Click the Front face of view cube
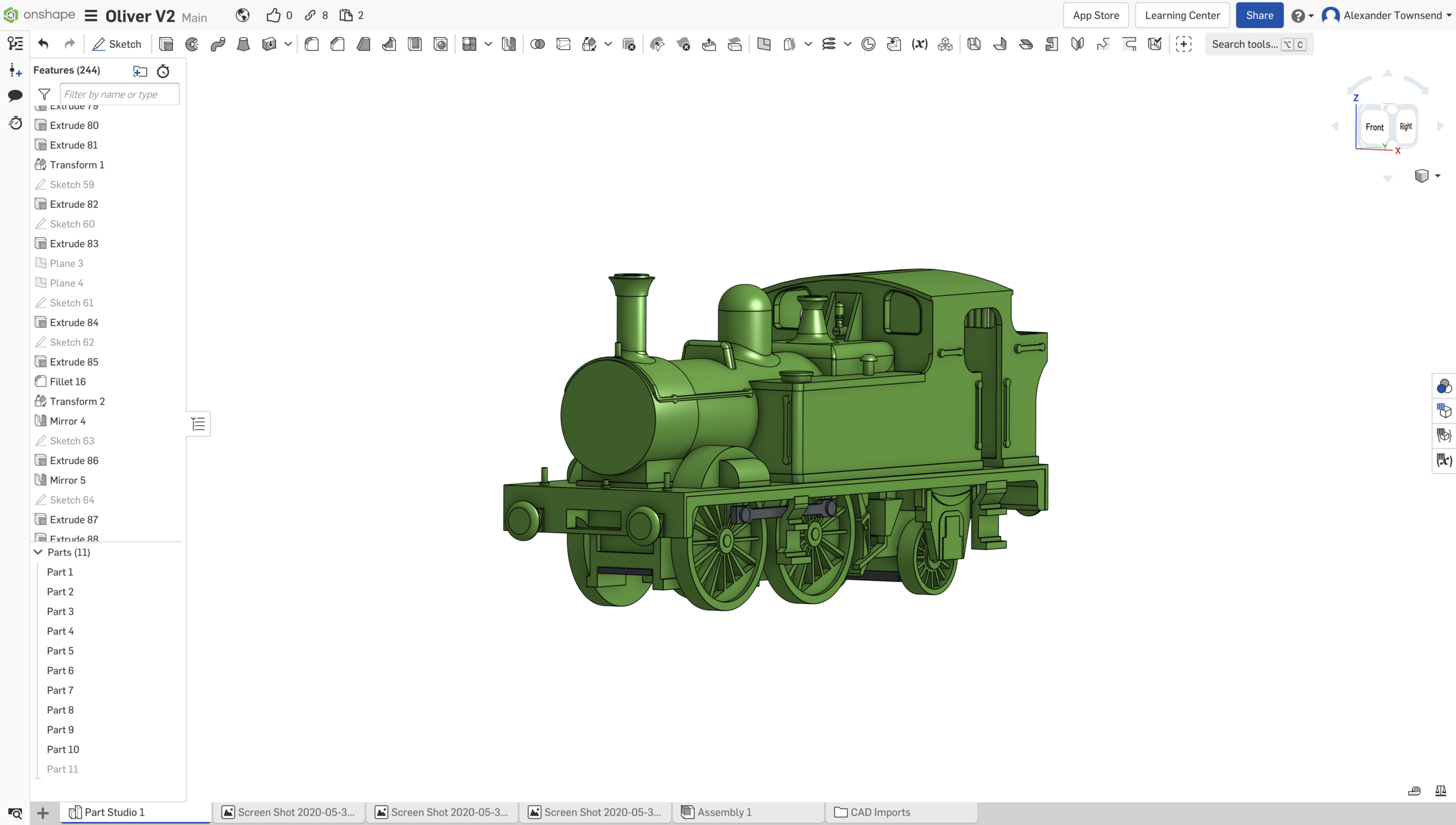 [1374, 127]
